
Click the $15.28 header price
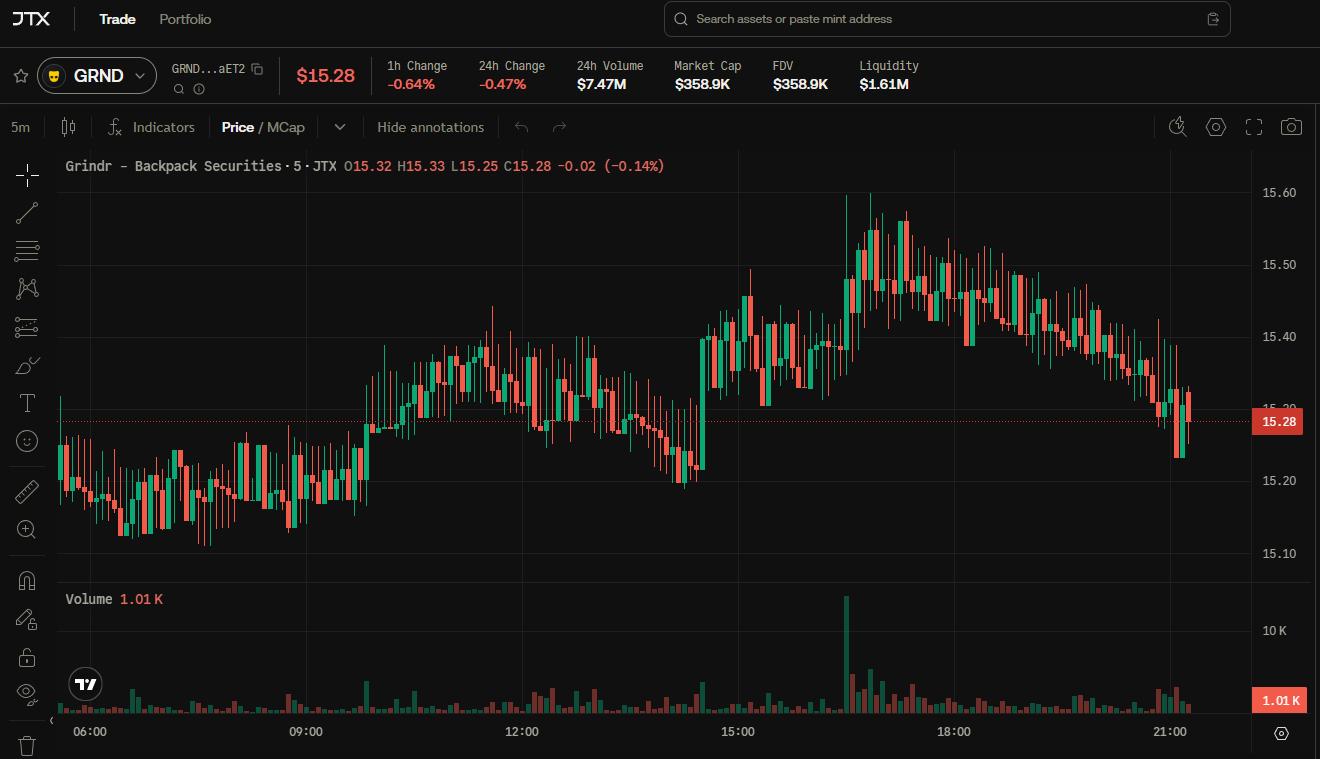[x=325, y=76]
